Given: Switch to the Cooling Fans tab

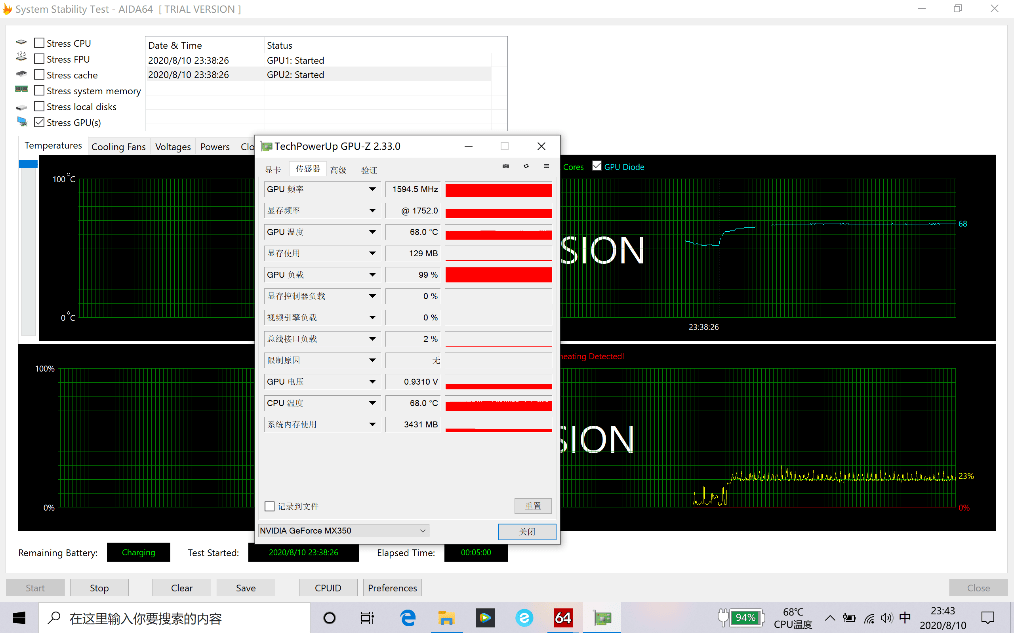Looking at the screenshot, I should point(118,147).
